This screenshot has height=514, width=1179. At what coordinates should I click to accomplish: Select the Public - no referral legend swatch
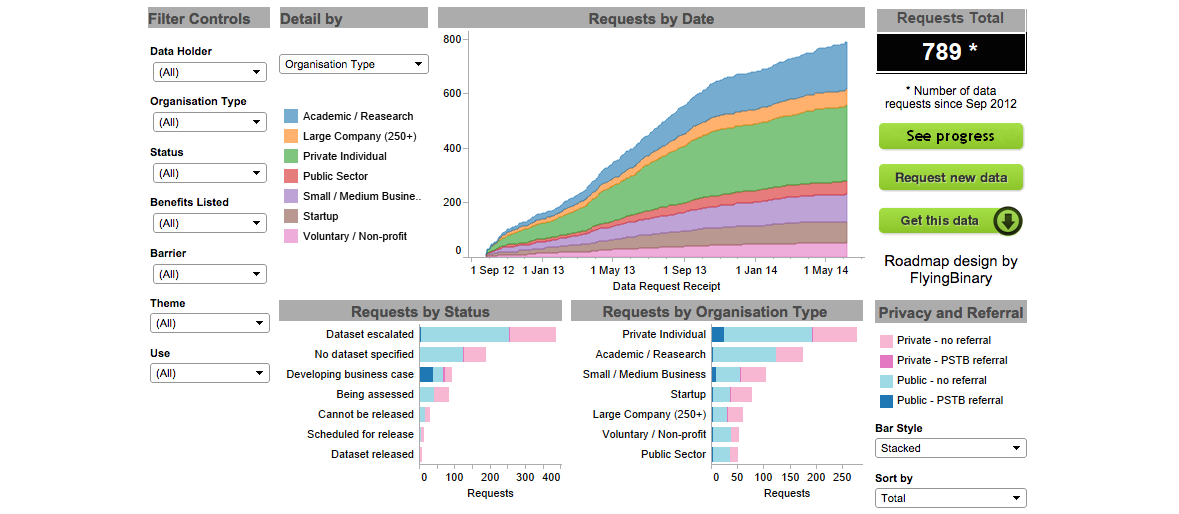point(886,380)
